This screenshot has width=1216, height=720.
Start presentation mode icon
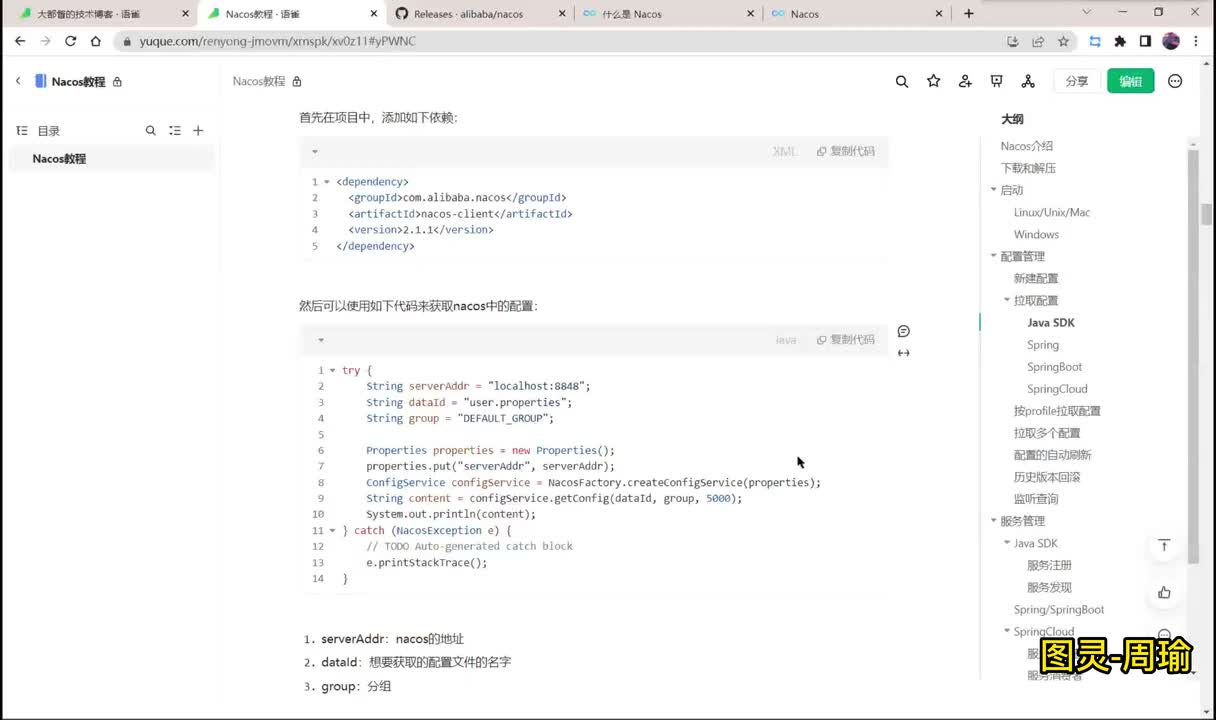(x=996, y=81)
